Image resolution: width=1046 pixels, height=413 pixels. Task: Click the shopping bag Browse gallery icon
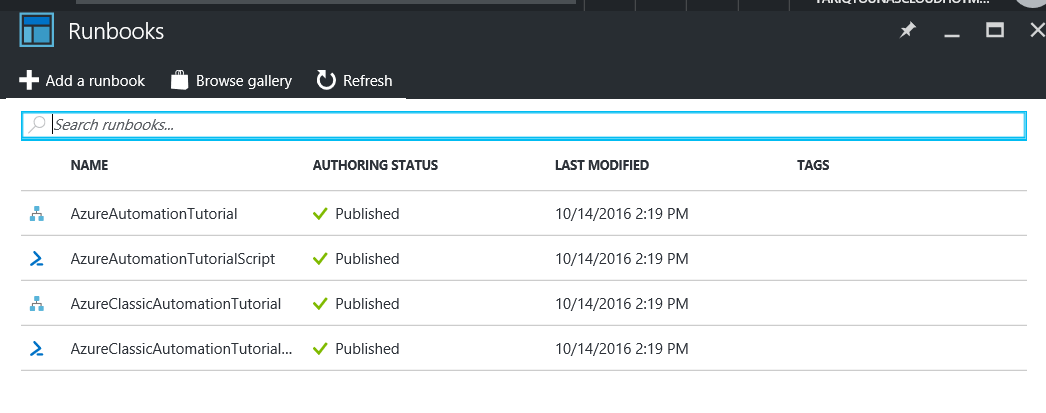pos(179,80)
